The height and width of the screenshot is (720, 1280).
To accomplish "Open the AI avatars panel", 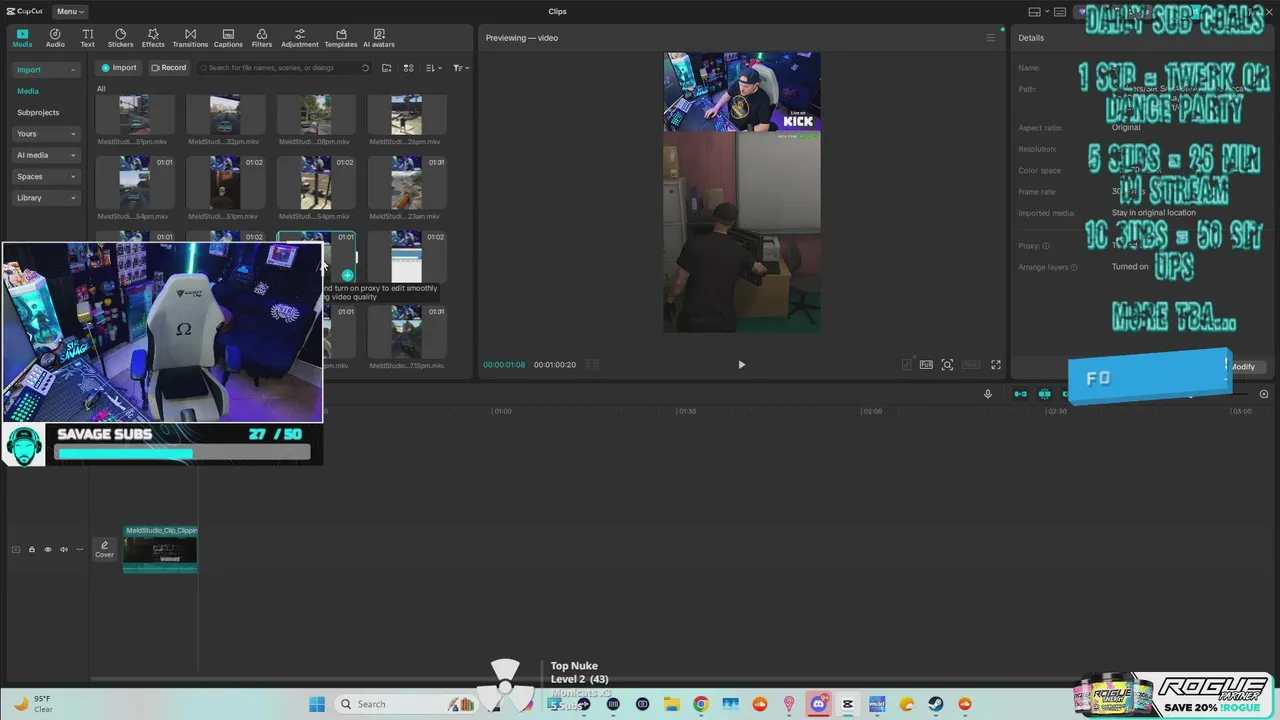I will (x=379, y=38).
